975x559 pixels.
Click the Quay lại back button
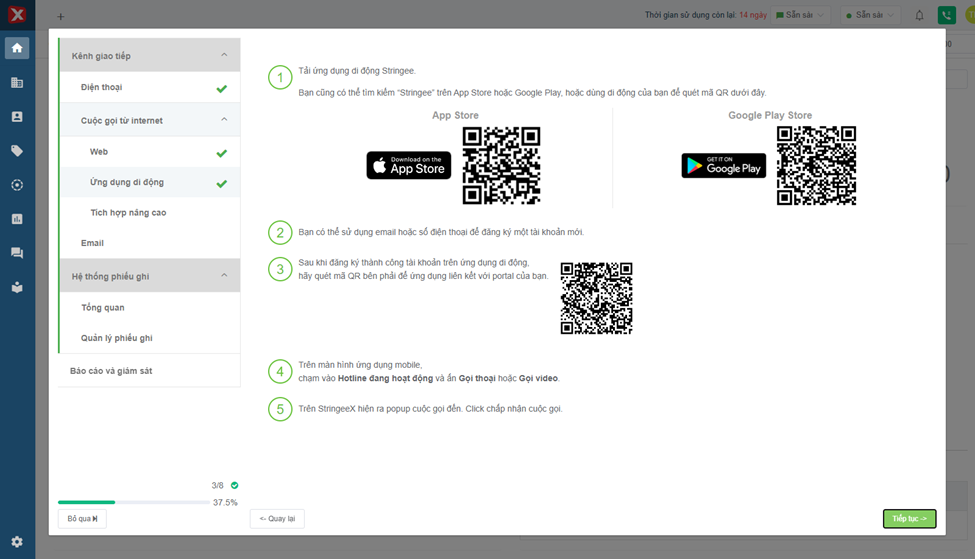point(277,518)
